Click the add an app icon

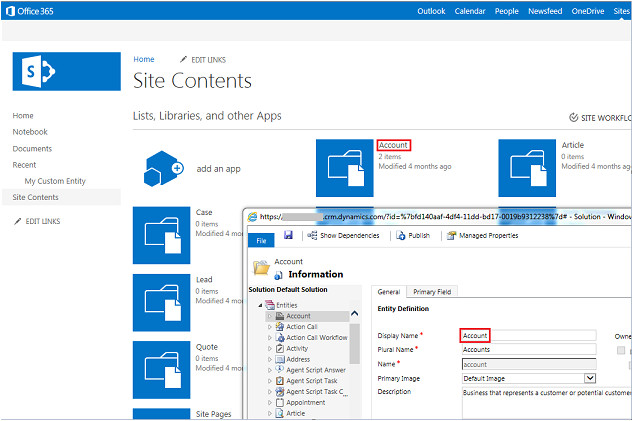[162, 168]
